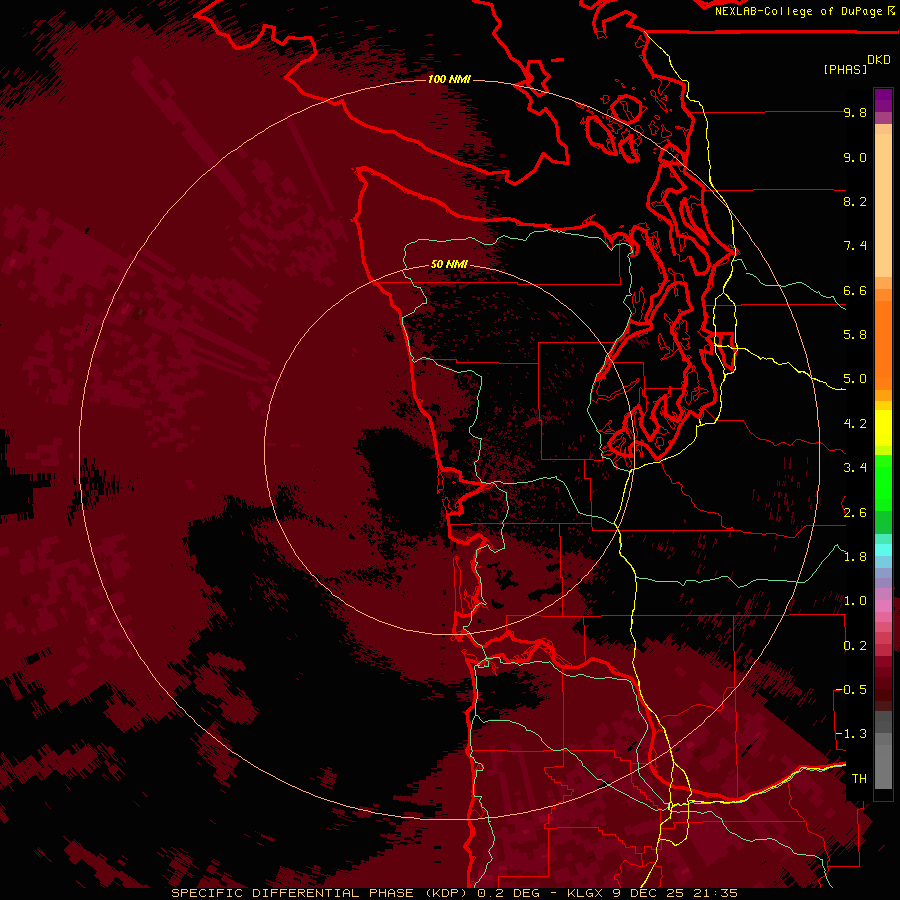This screenshot has width=900, height=900.
Task: Pick the cyan segment of the color bar
Action: (x=883, y=549)
